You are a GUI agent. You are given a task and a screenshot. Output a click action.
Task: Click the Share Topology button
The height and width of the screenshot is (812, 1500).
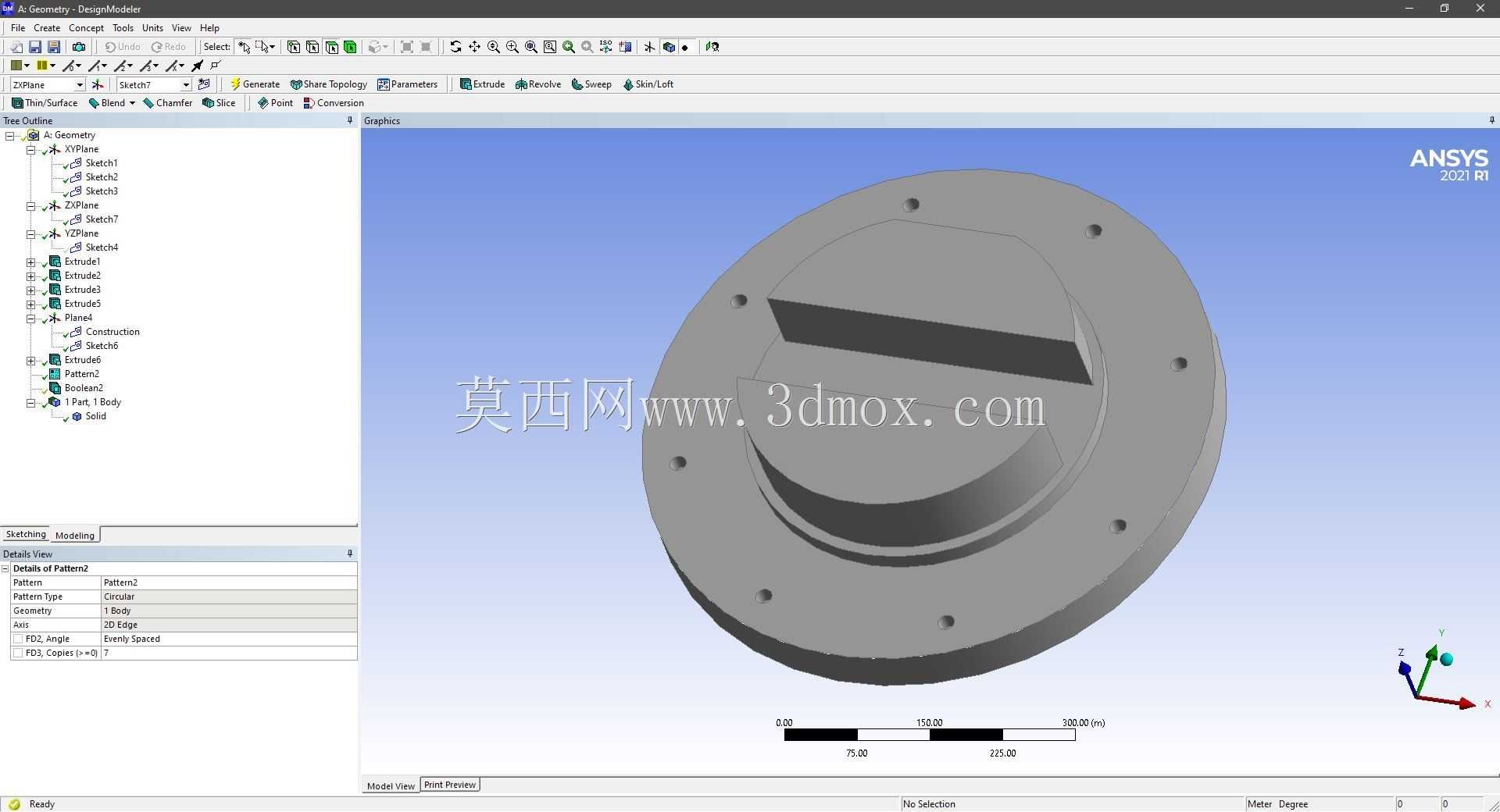point(328,84)
